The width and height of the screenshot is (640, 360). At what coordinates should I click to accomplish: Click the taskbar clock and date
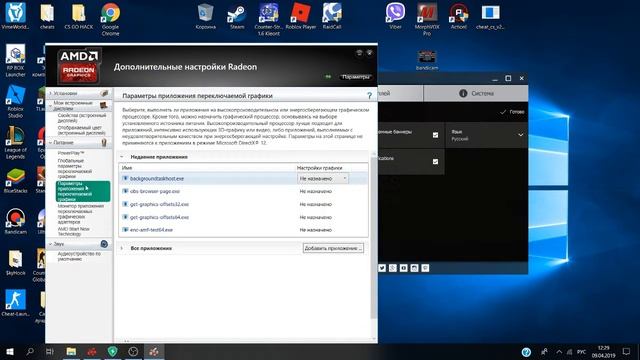(x=603, y=352)
